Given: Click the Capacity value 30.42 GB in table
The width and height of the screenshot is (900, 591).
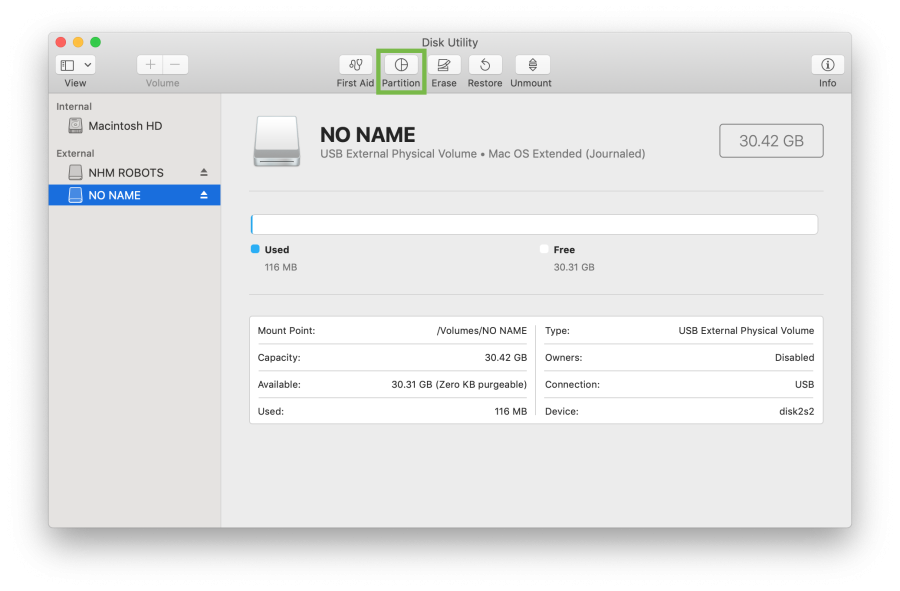Looking at the screenshot, I should tap(506, 357).
